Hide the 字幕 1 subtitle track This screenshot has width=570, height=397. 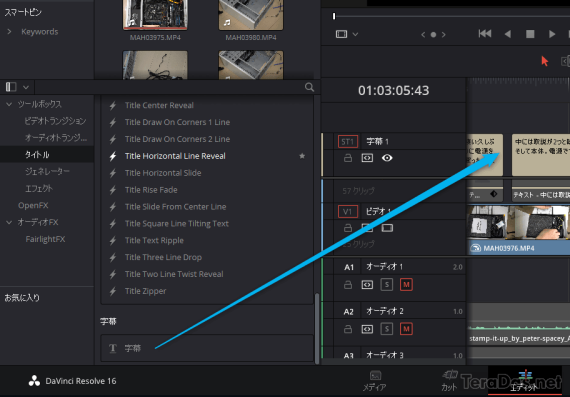click(387, 158)
